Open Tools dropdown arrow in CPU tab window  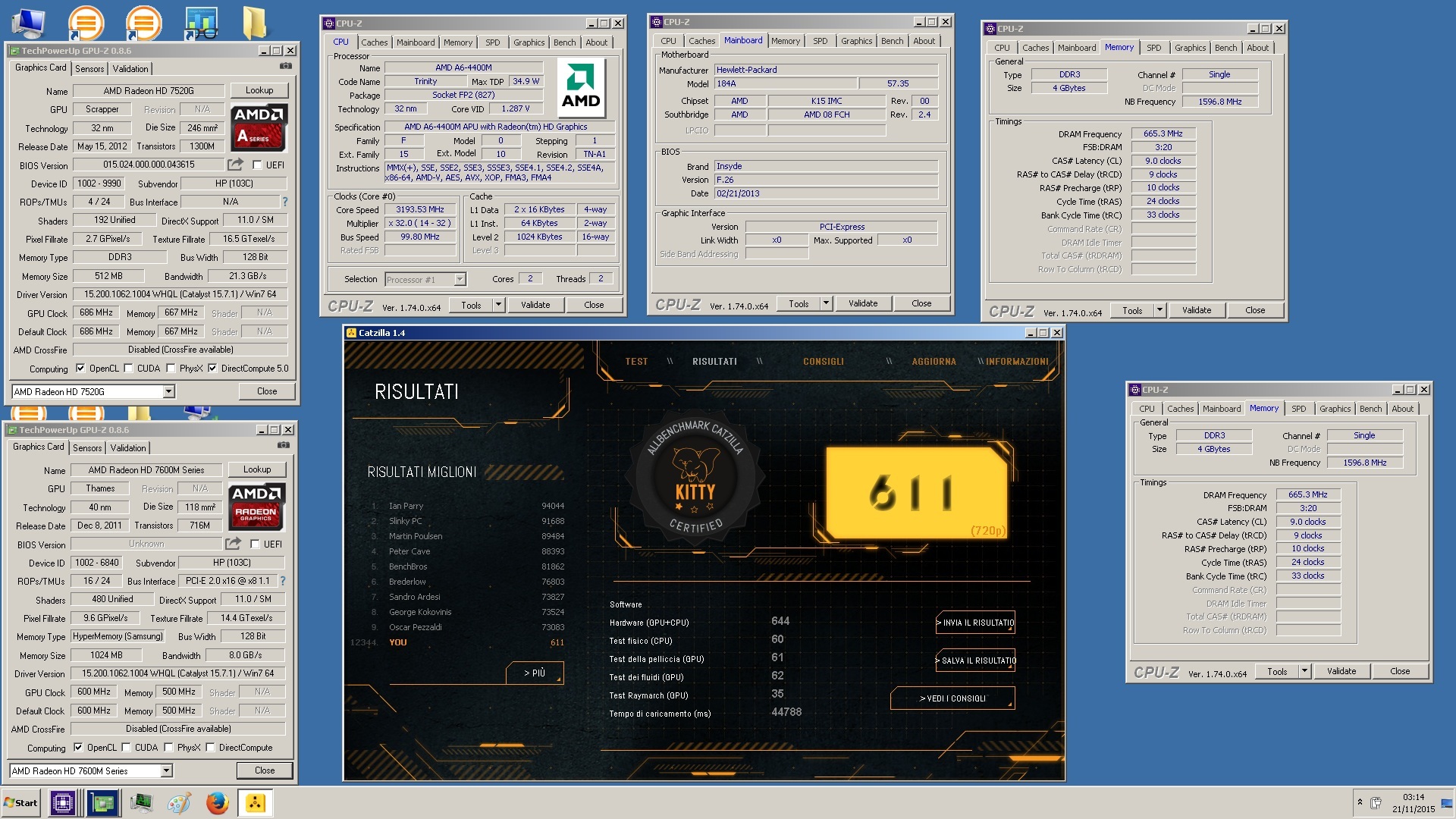coord(498,305)
